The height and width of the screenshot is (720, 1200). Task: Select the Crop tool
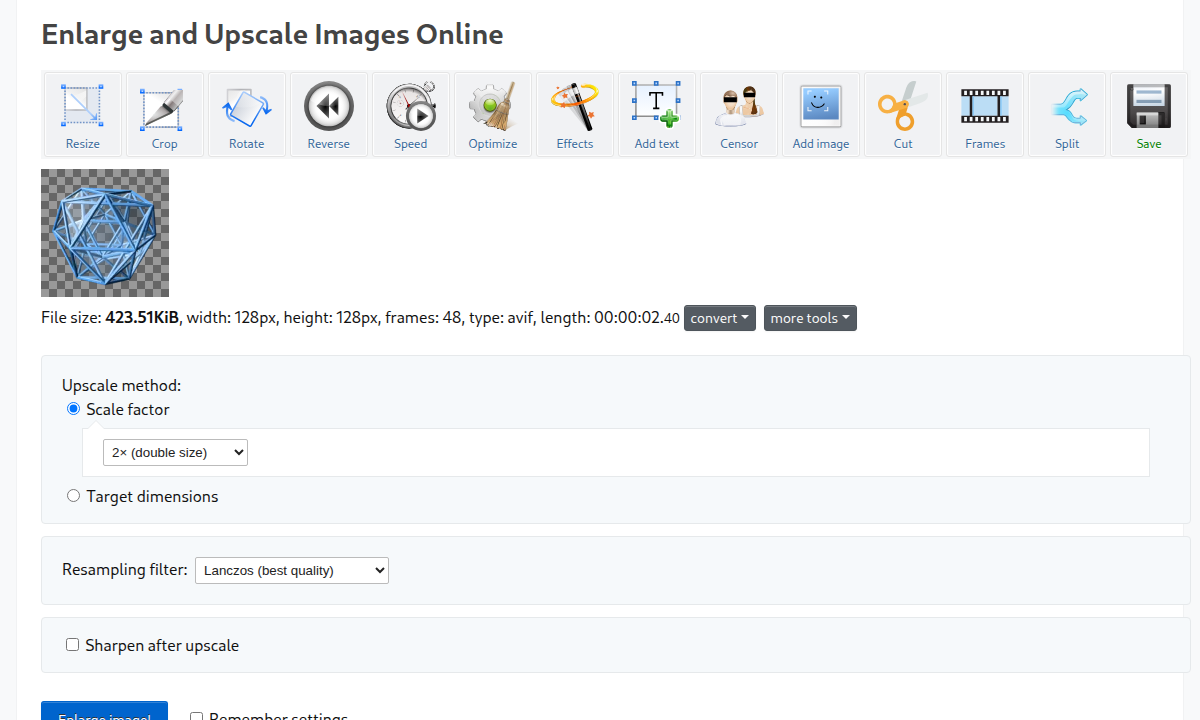point(164,114)
